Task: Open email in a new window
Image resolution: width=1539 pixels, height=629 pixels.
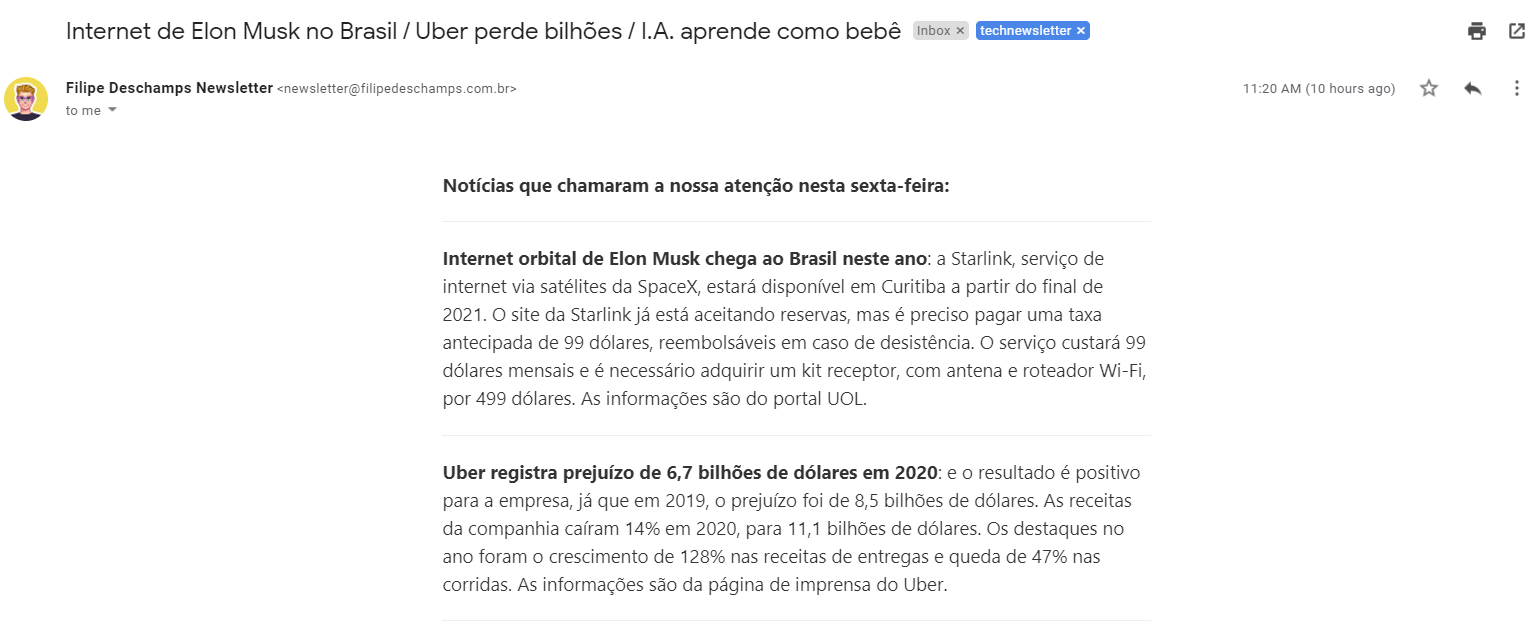Action: 1515,31
